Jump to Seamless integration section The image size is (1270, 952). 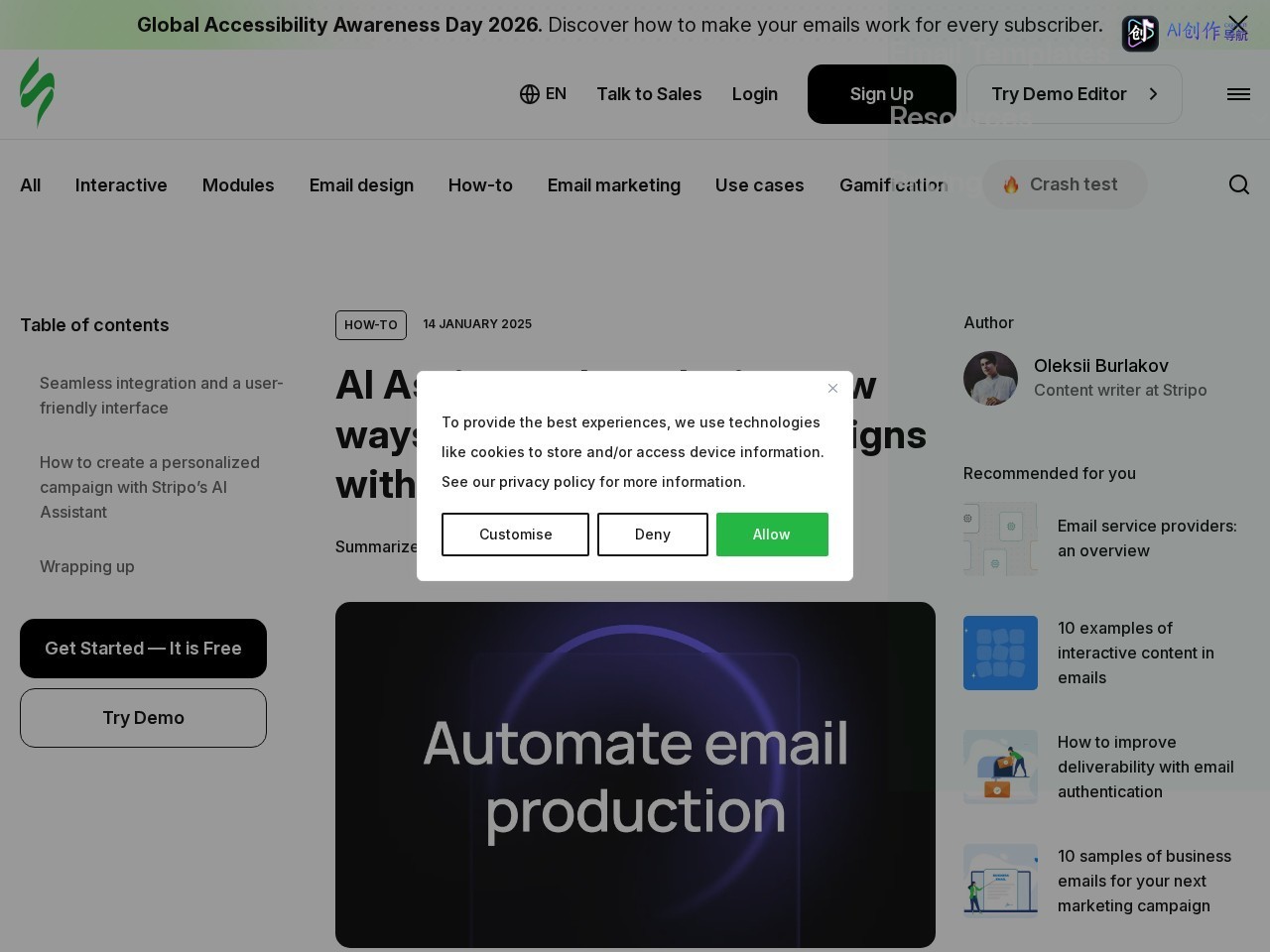tap(162, 396)
